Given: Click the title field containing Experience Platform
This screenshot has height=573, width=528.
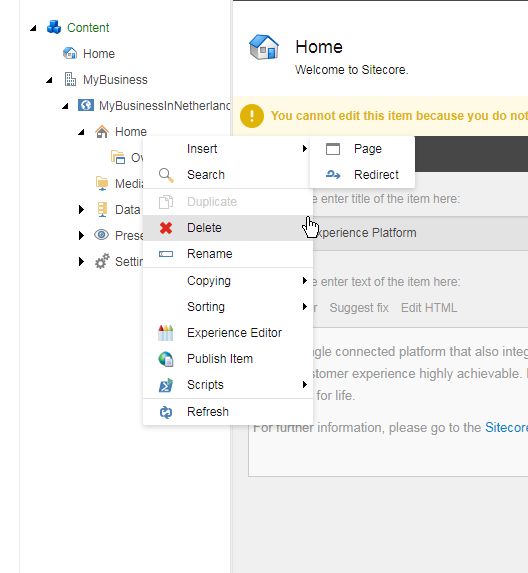Looking at the screenshot, I should tap(388, 233).
